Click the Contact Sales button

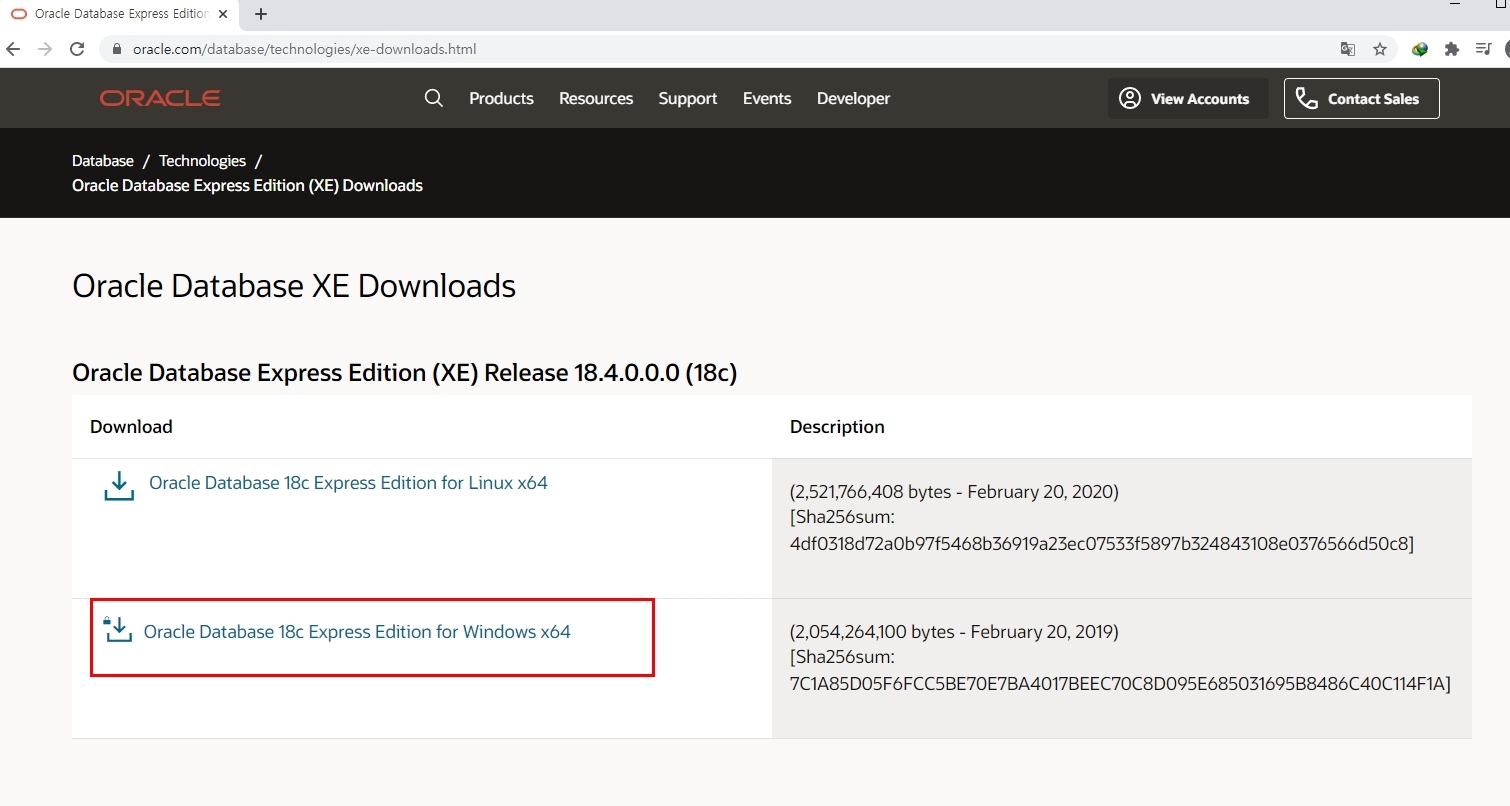point(1362,98)
